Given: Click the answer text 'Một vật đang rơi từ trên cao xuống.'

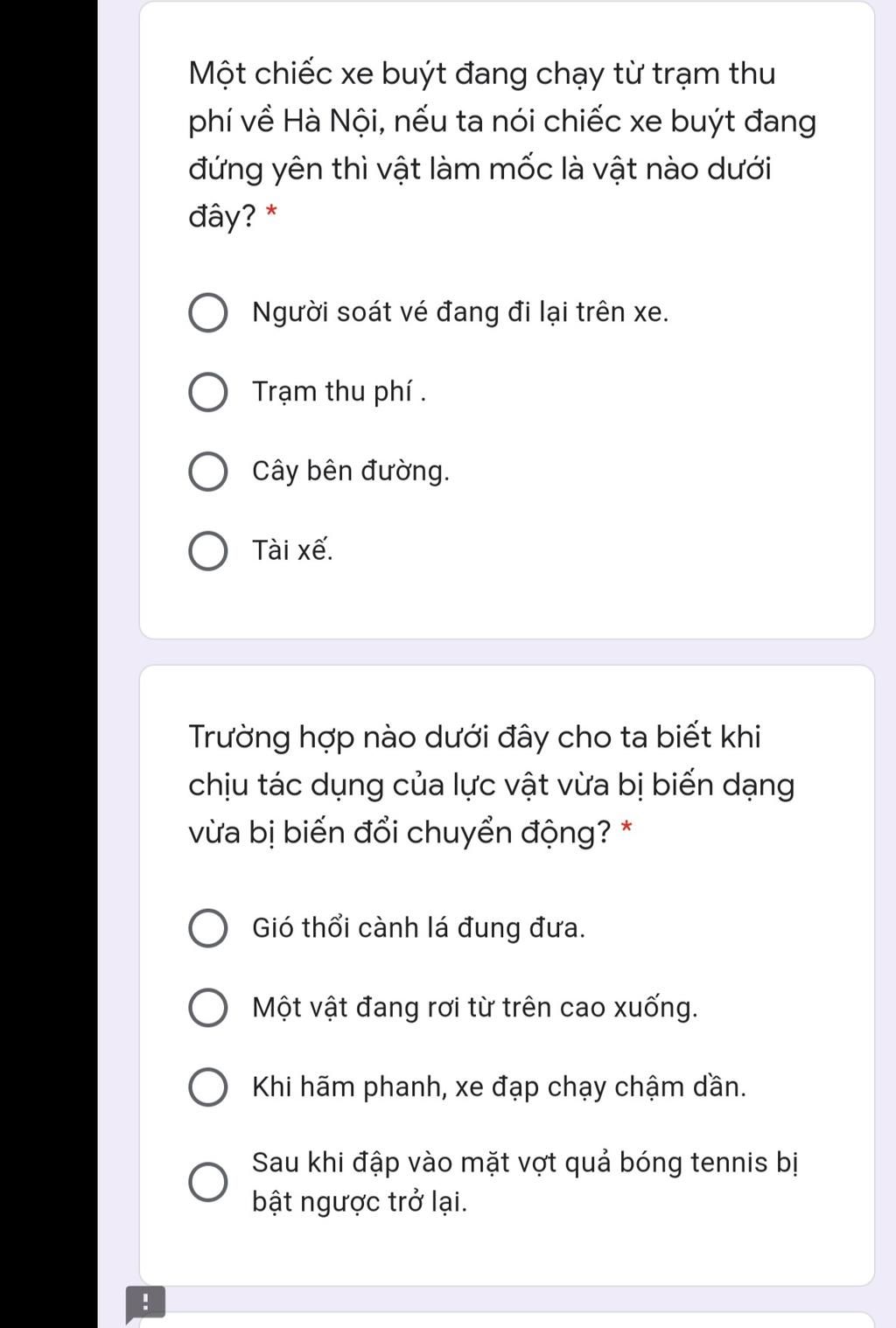Looking at the screenshot, I should 475,1008.
